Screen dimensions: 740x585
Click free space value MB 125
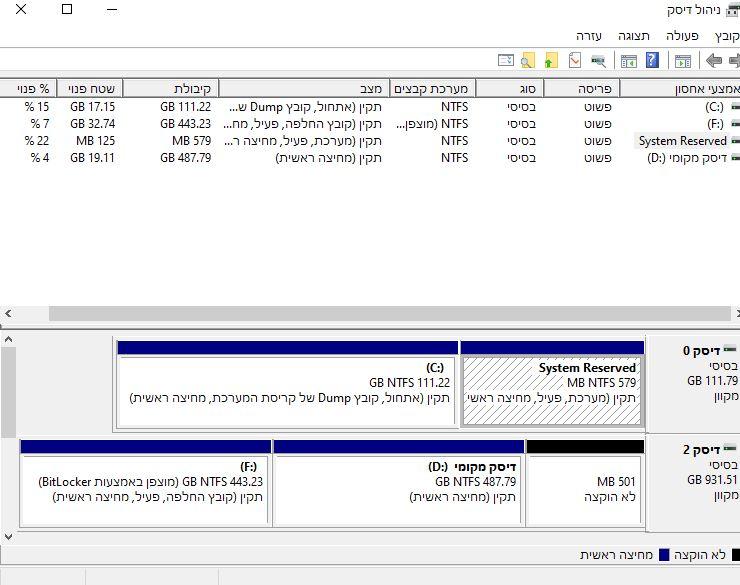[95, 141]
